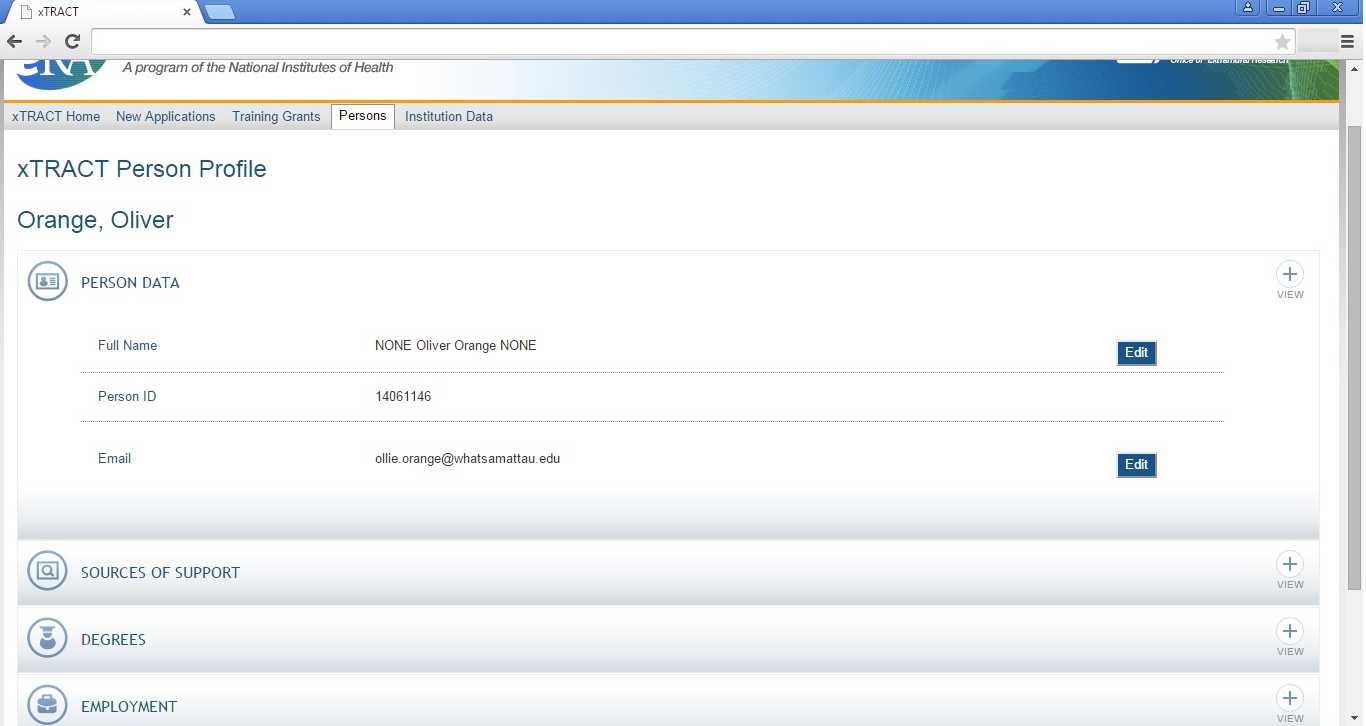Open the Training Grants menu item
Screen dimensions: 1366x726
(276, 116)
